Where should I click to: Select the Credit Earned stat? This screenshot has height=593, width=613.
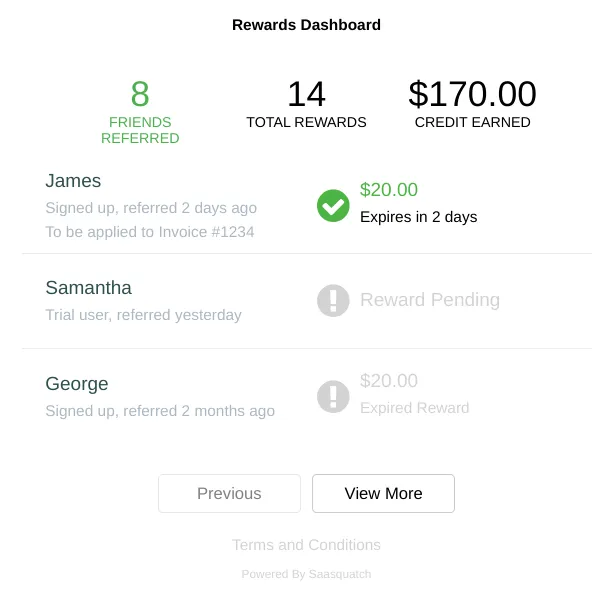pyautogui.click(x=473, y=104)
